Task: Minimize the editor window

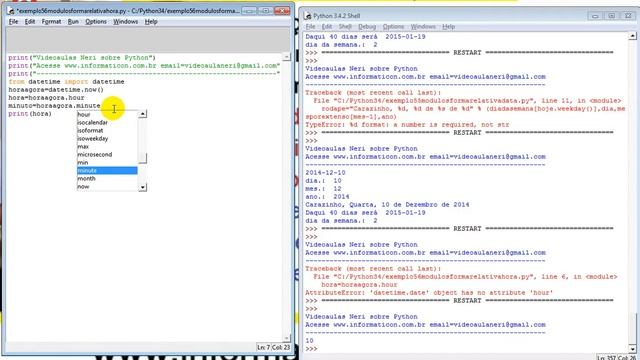Action: click(248, 11)
